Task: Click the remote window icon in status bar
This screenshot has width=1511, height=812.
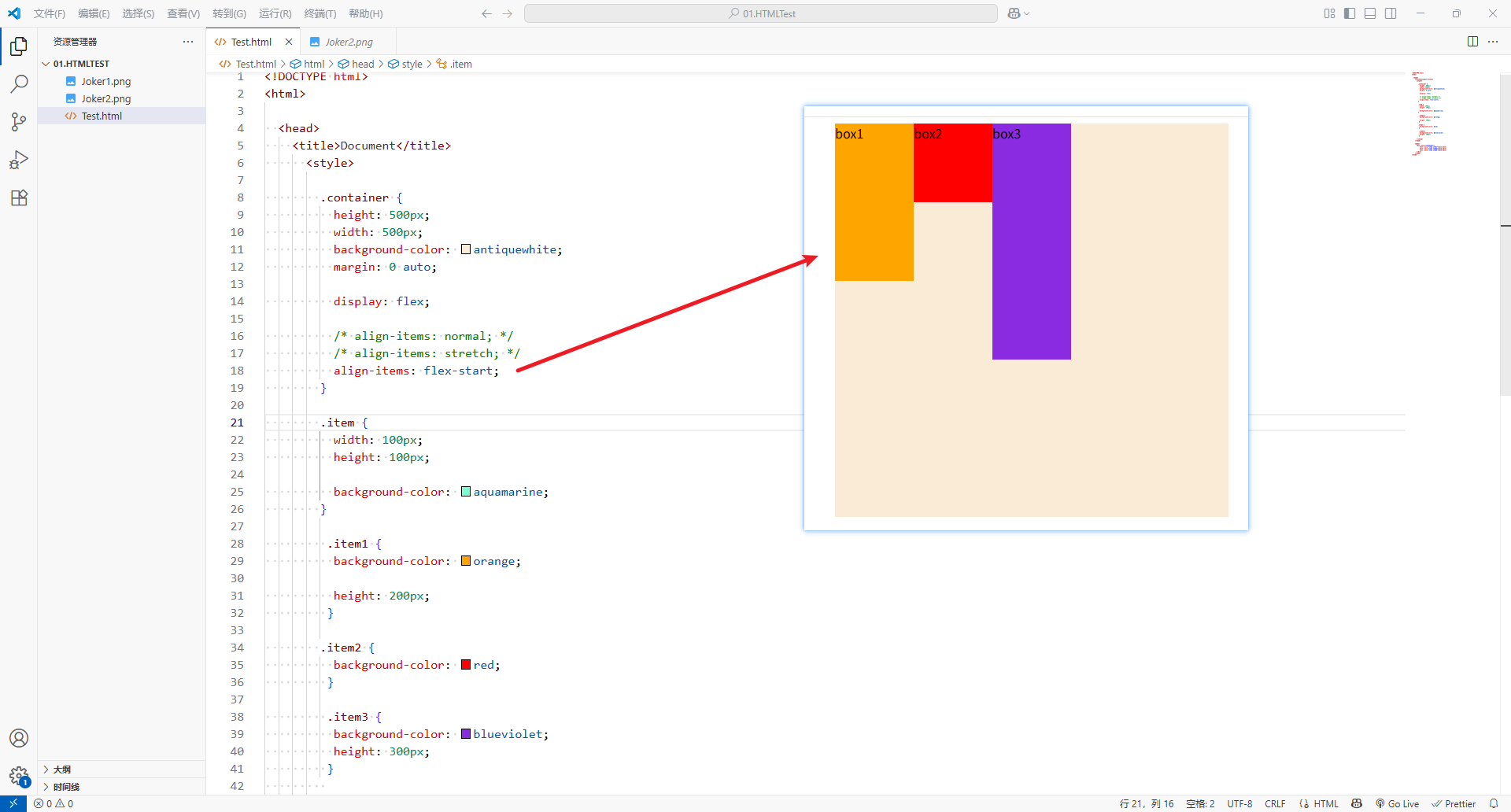Action: coord(13,803)
